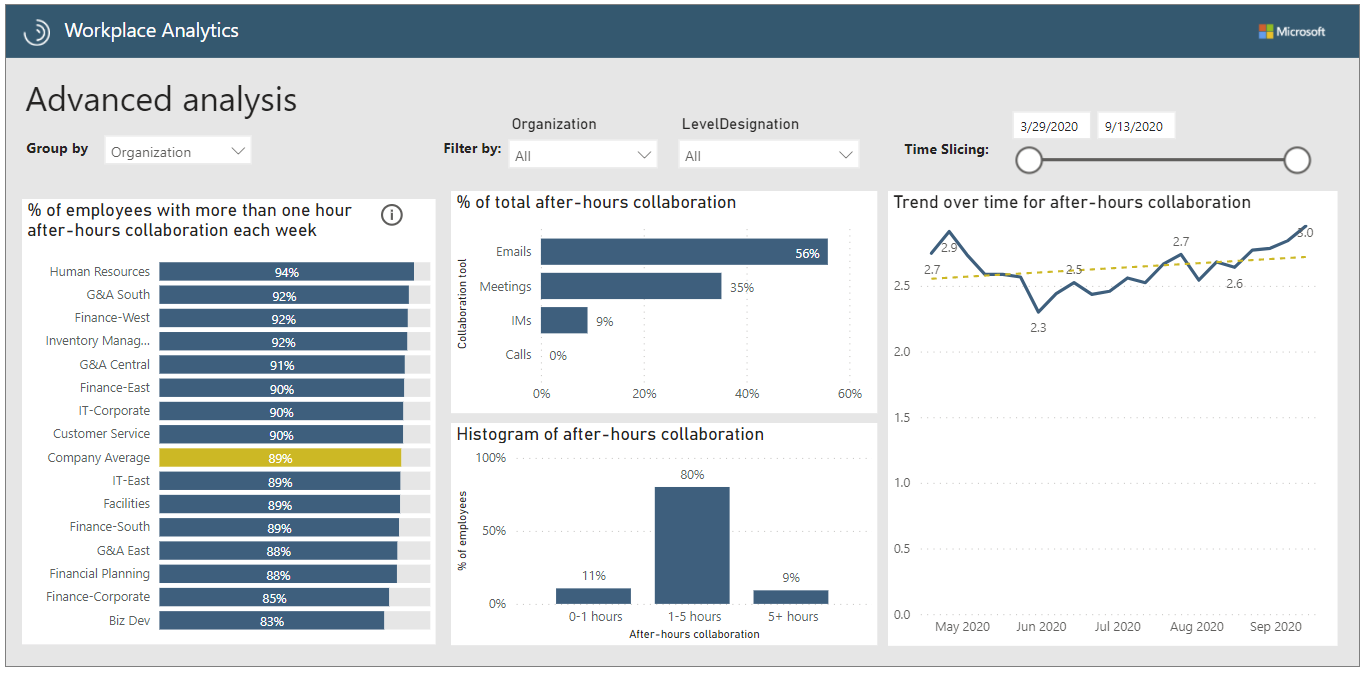The image size is (1368, 674).
Task: Expand the Organization filter dropdown
Action: tap(583, 156)
